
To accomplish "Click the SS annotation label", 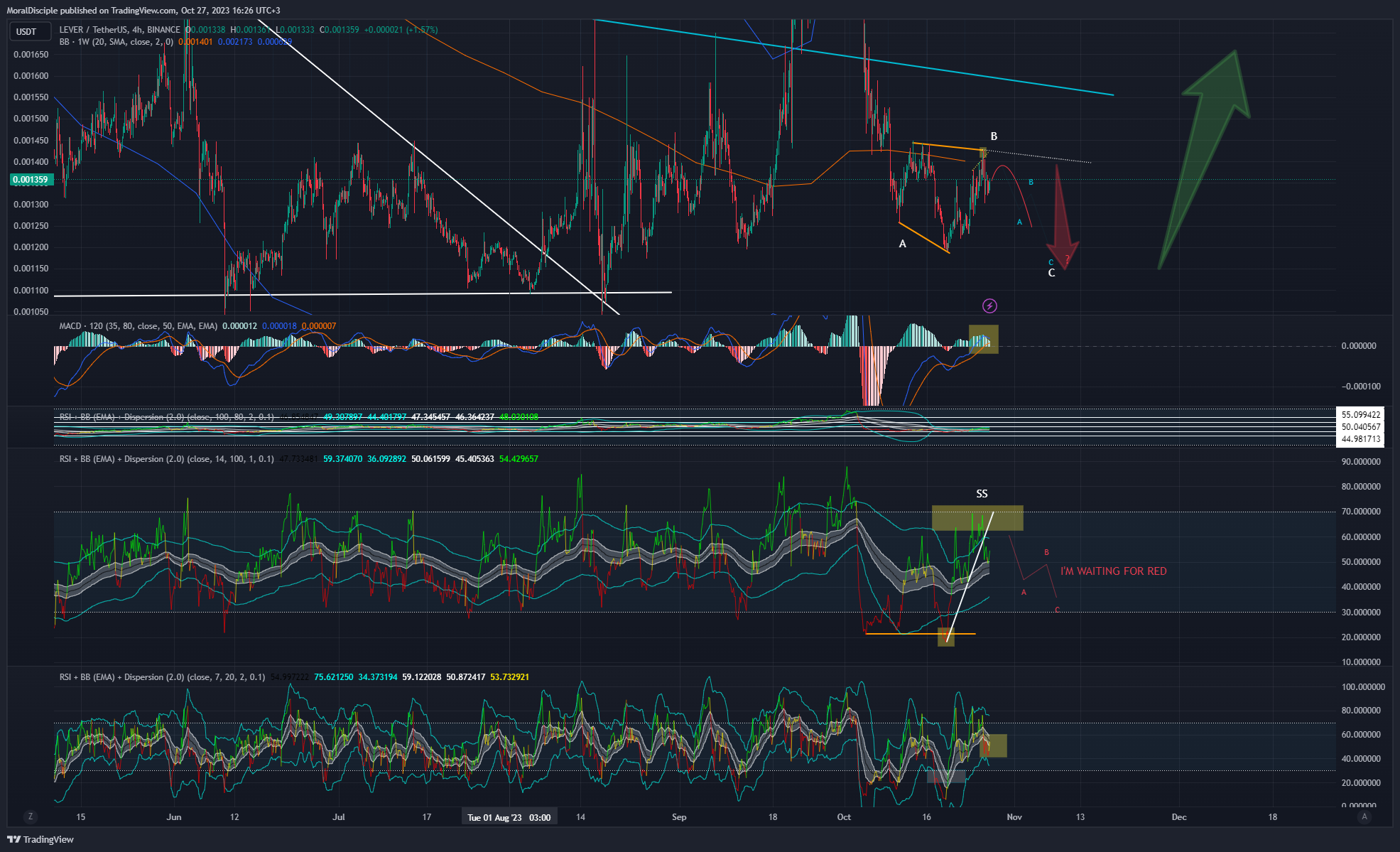I will pyautogui.click(x=982, y=494).
